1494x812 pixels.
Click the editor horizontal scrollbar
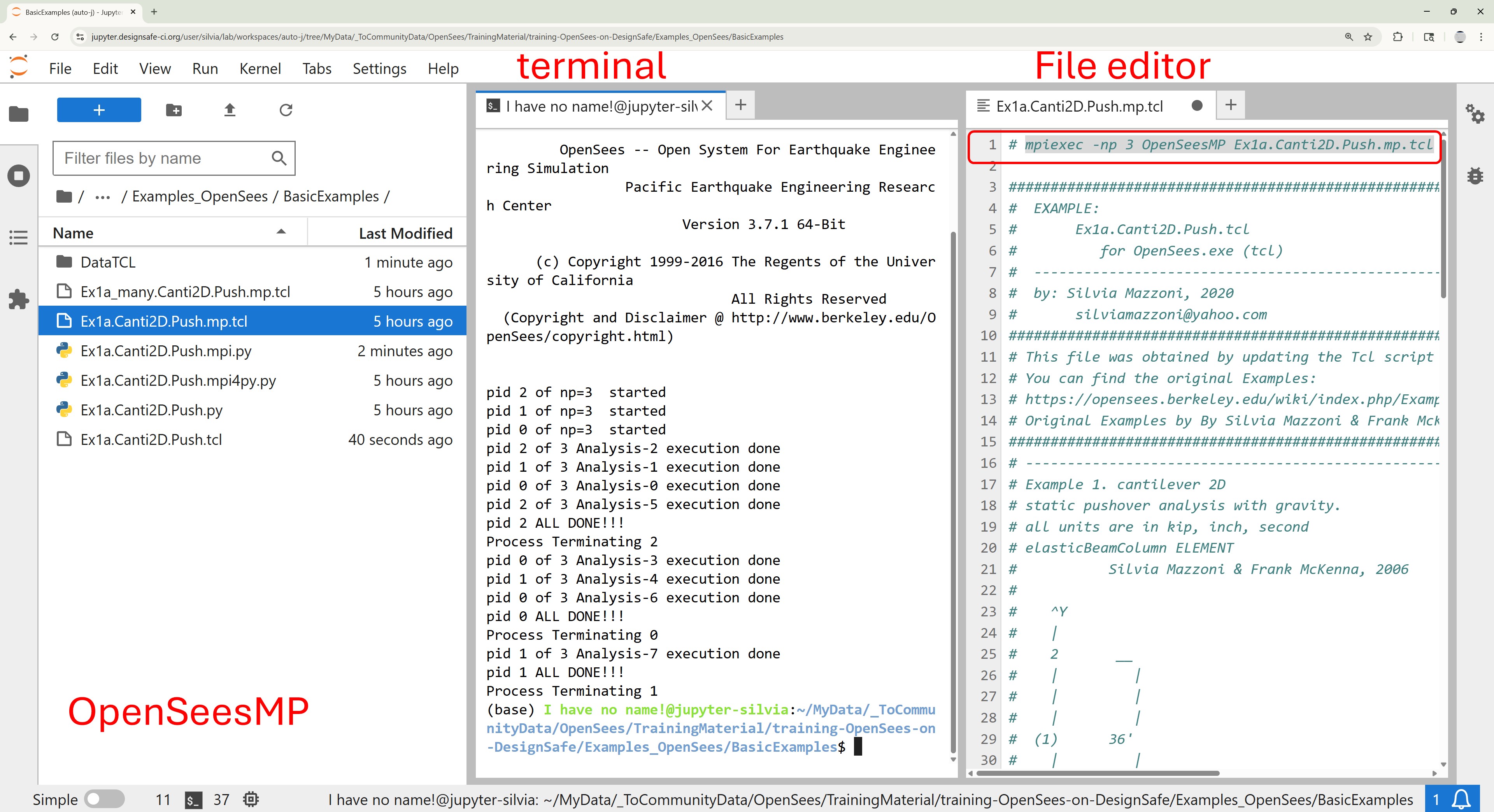click(1099, 773)
